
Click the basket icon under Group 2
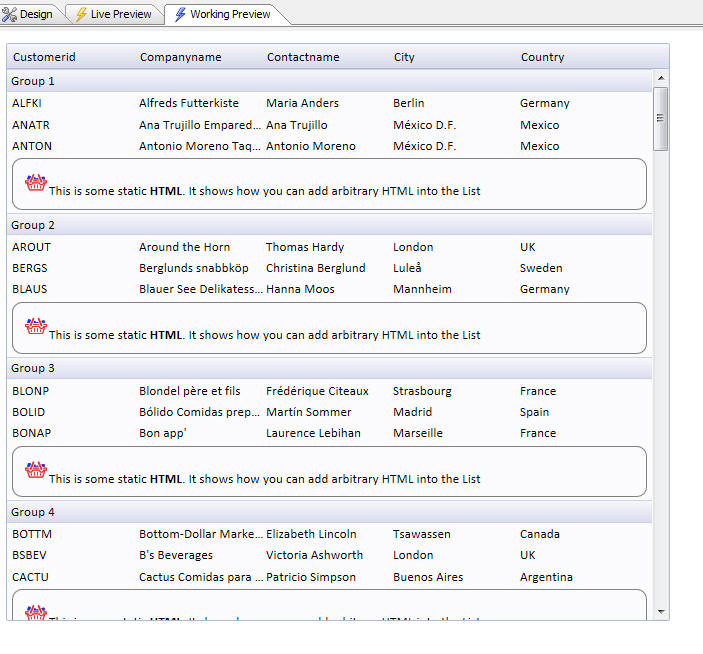(36, 326)
